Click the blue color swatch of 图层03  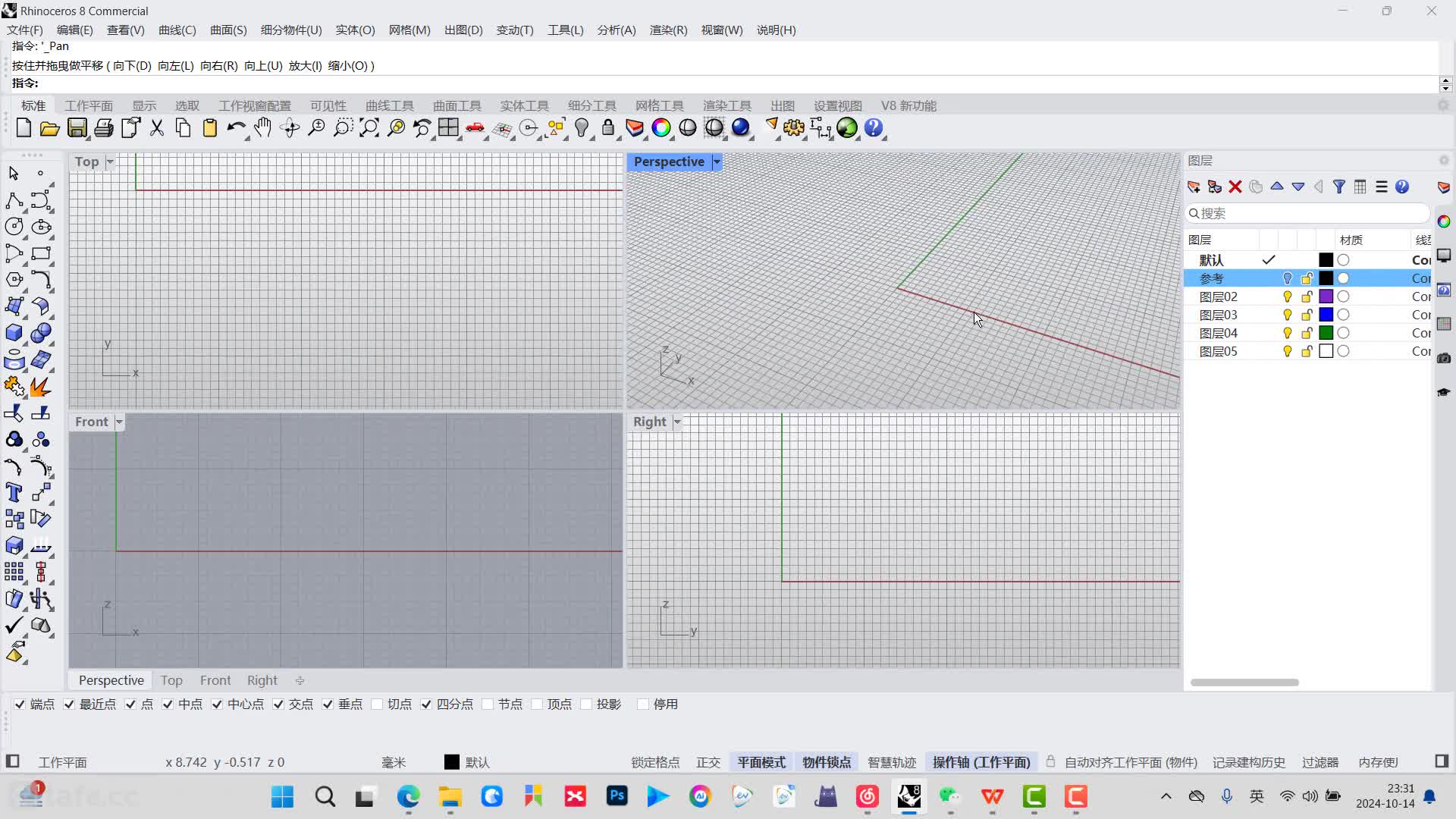click(x=1326, y=315)
